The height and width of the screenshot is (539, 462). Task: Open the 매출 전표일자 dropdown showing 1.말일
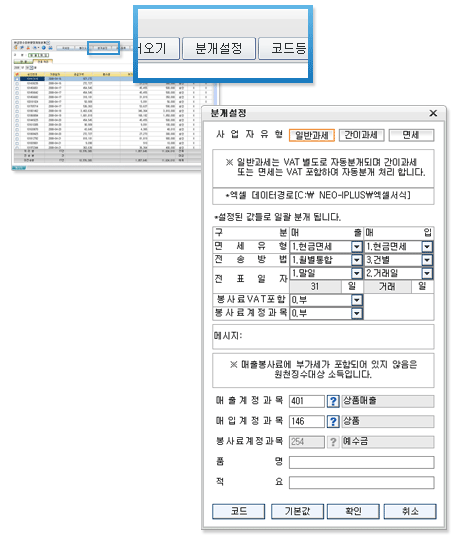(357, 274)
